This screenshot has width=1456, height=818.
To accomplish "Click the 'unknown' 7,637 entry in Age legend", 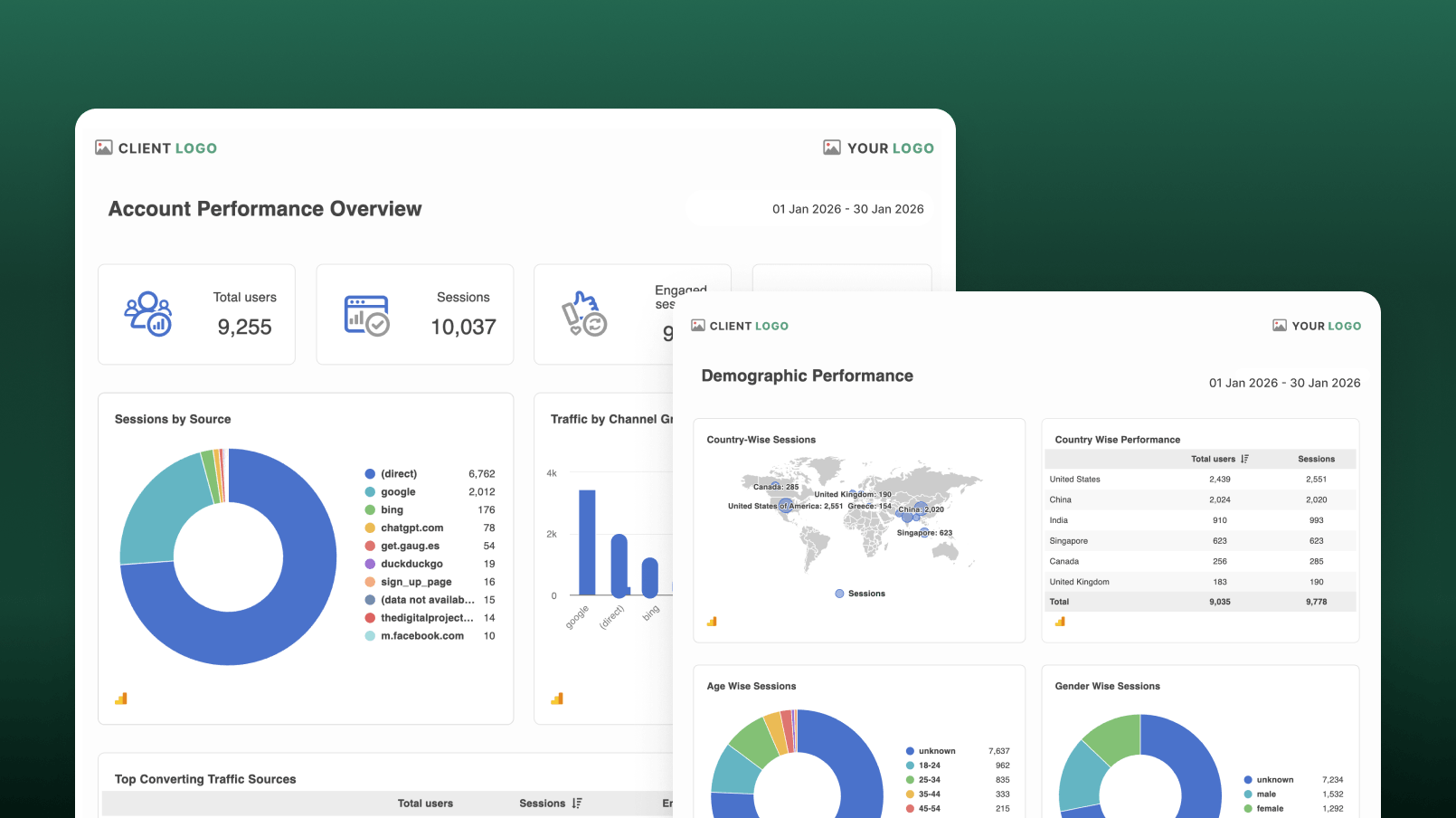I will [x=958, y=751].
